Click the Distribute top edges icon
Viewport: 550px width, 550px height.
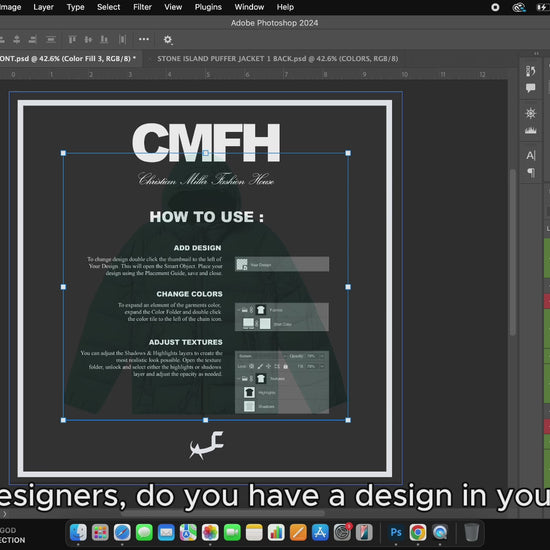coord(72,40)
